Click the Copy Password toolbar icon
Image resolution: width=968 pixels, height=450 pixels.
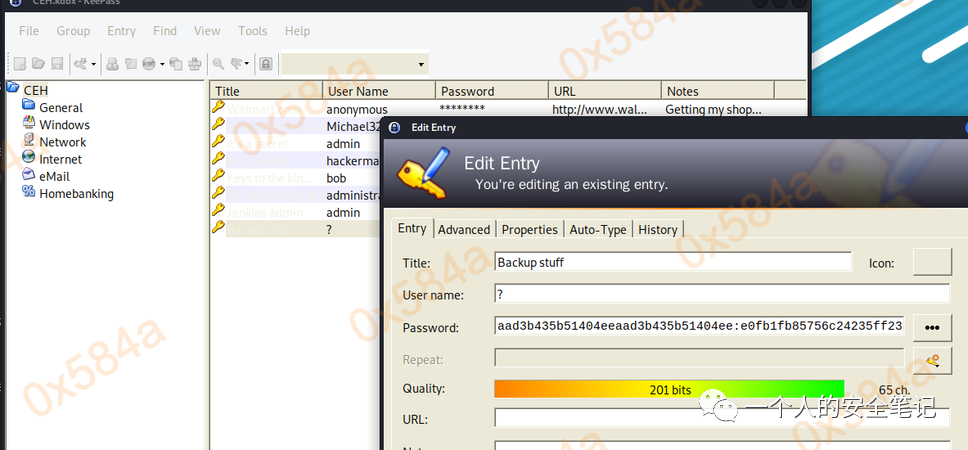click(130, 64)
